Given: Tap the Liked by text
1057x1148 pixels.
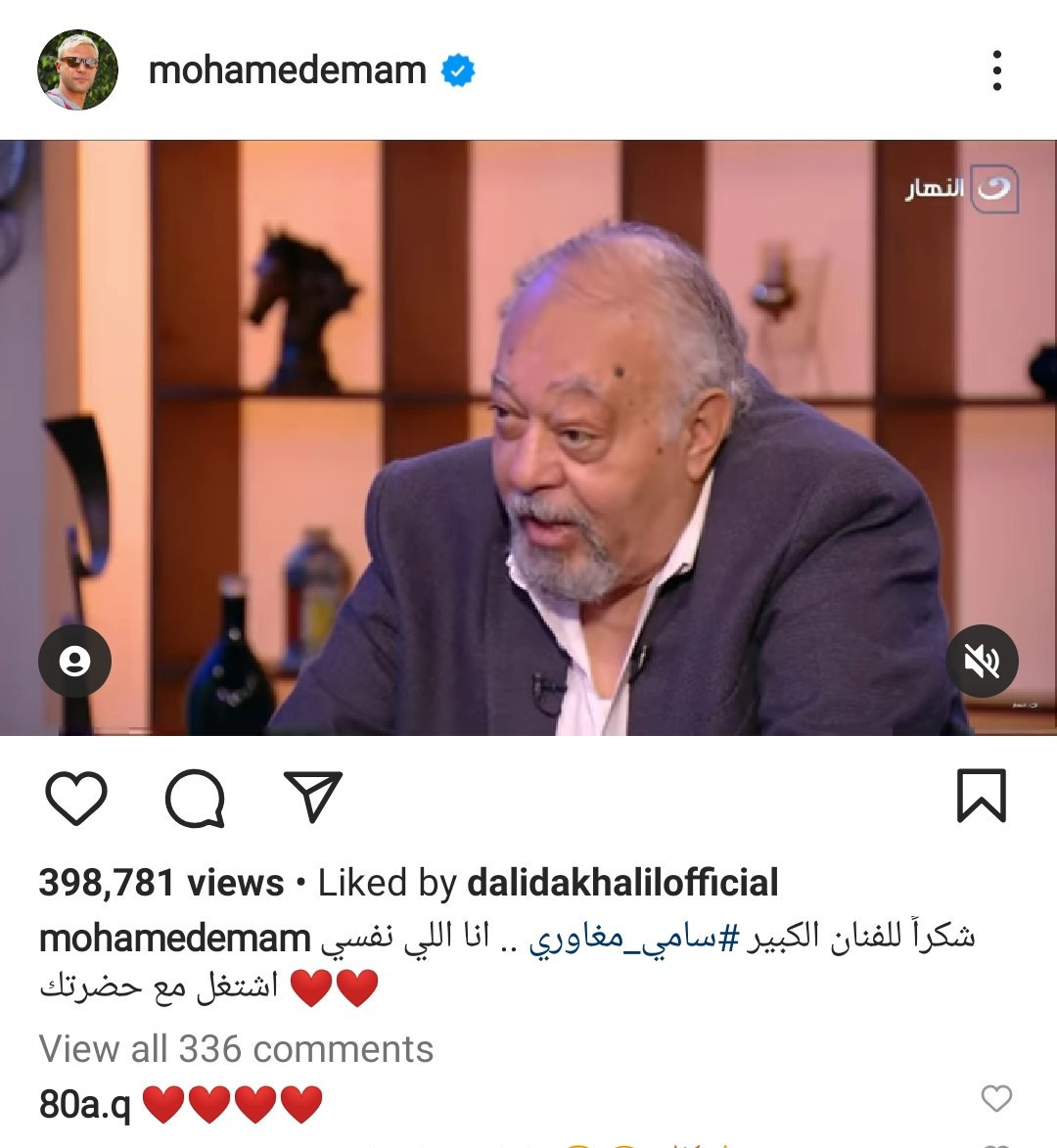Looking at the screenshot, I should coord(388,882).
